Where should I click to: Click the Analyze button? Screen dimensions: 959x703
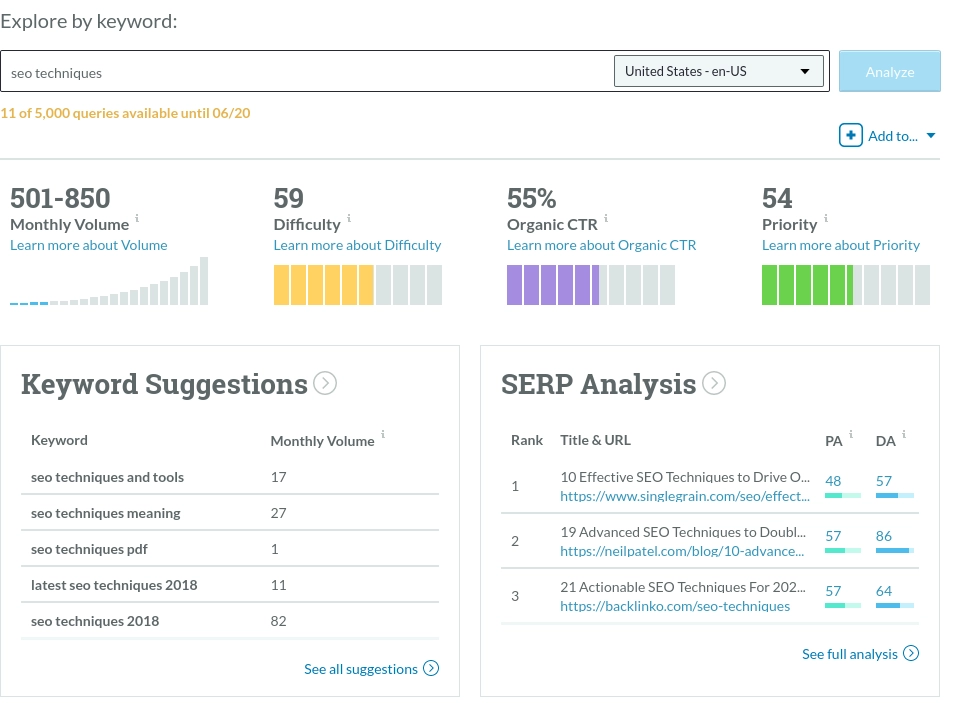889,72
